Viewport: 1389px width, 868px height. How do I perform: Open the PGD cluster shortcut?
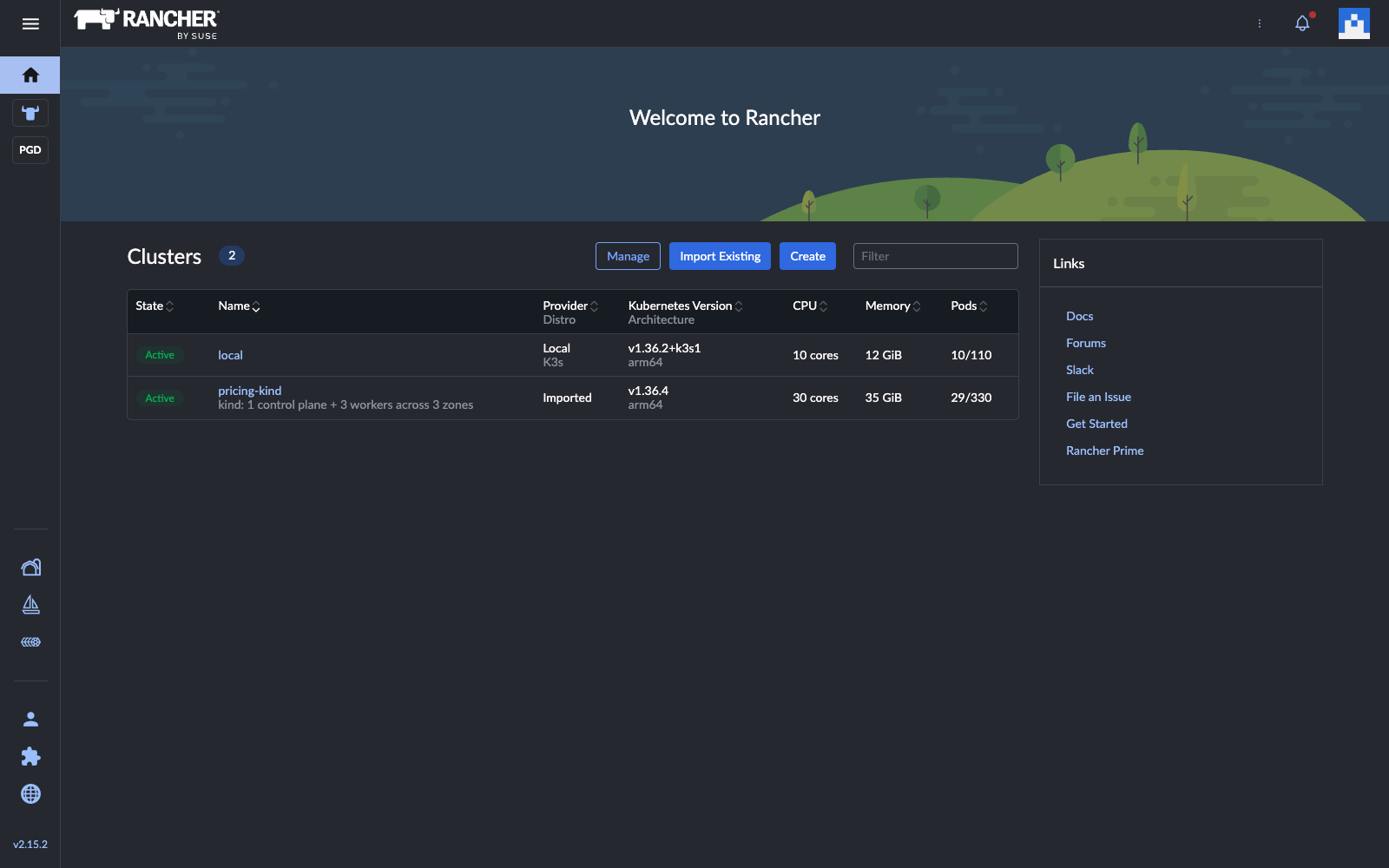pyautogui.click(x=30, y=150)
